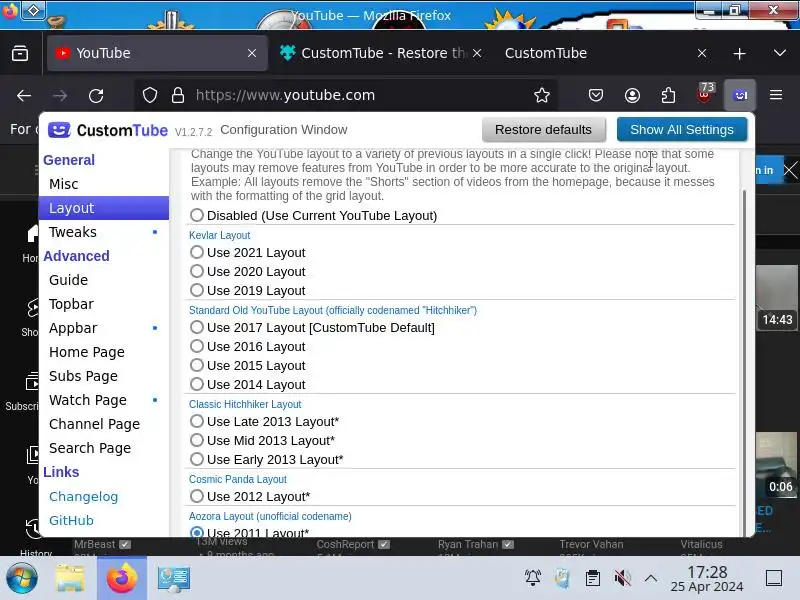Select the Use 2016 Layout radio button
The width and height of the screenshot is (800, 600).
pos(196,346)
